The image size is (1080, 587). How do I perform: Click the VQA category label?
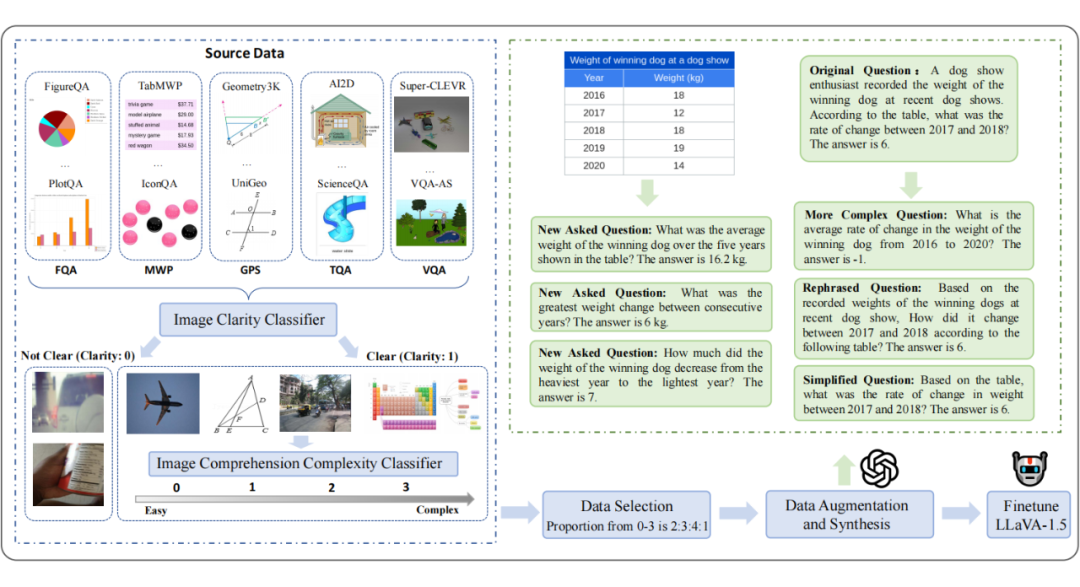click(x=434, y=270)
